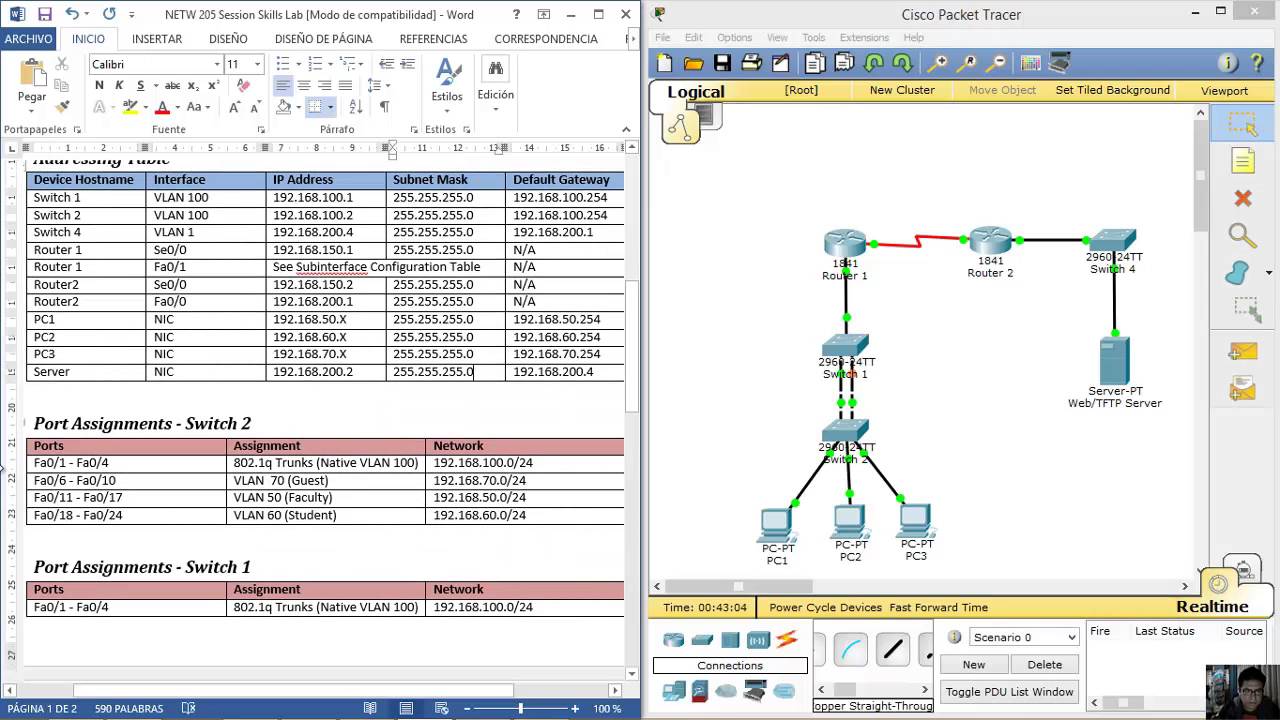Choose the red X Delete tool
Image resolution: width=1280 pixels, height=720 pixels.
tap(1242, 198)
